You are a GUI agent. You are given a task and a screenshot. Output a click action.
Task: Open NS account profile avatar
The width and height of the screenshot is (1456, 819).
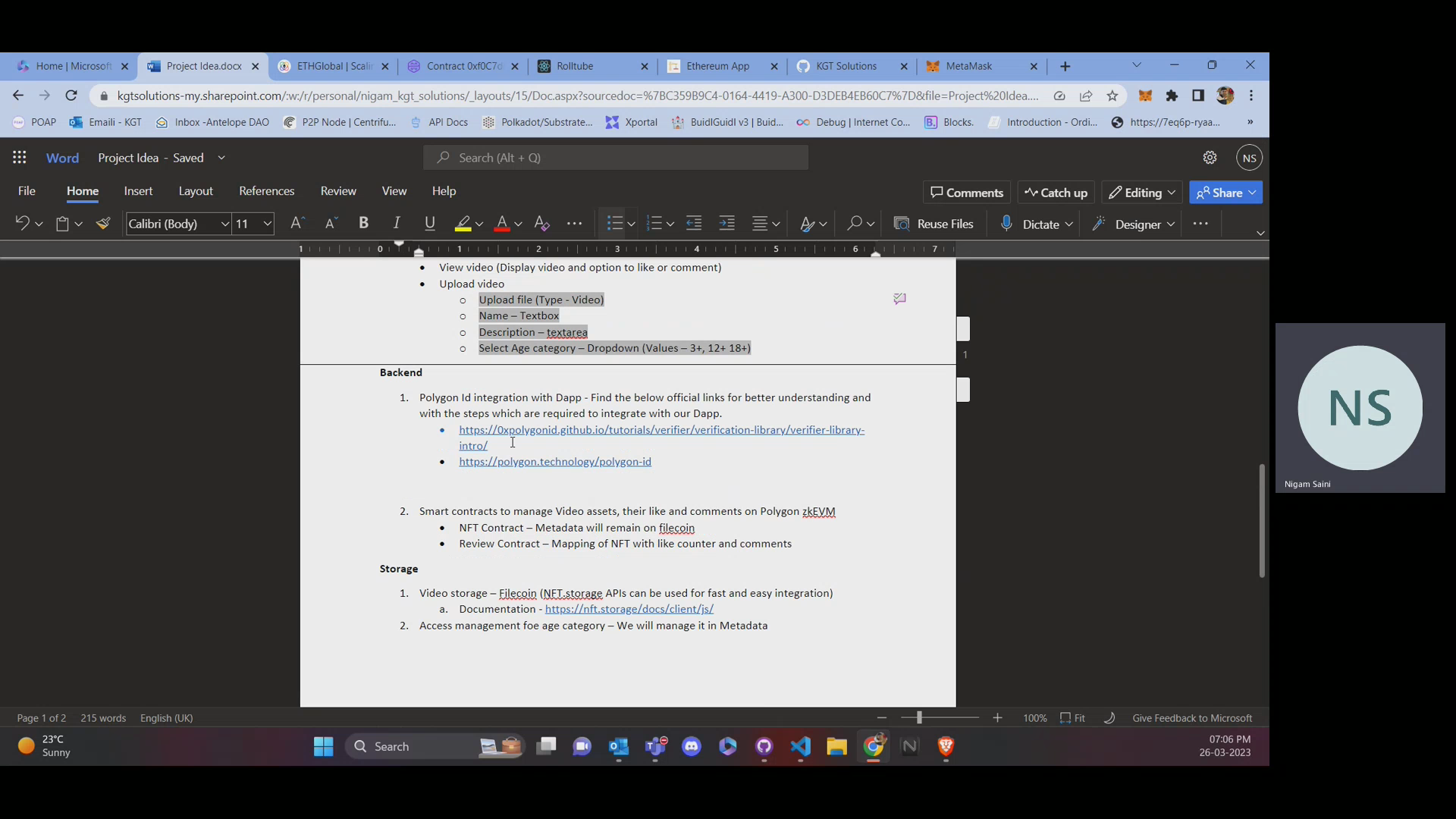[1250, 158]
